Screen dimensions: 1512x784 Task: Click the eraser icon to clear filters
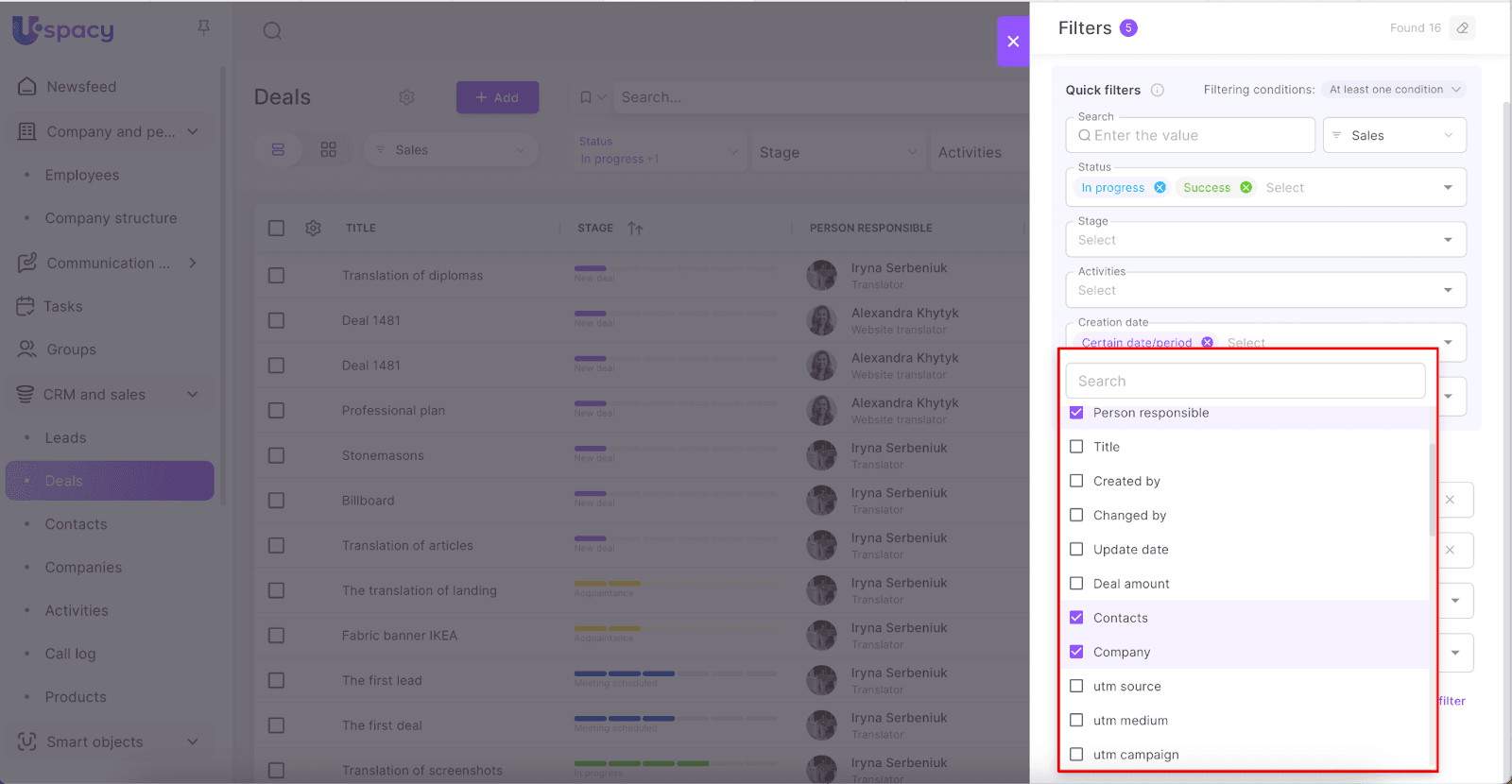[1462, 28]
